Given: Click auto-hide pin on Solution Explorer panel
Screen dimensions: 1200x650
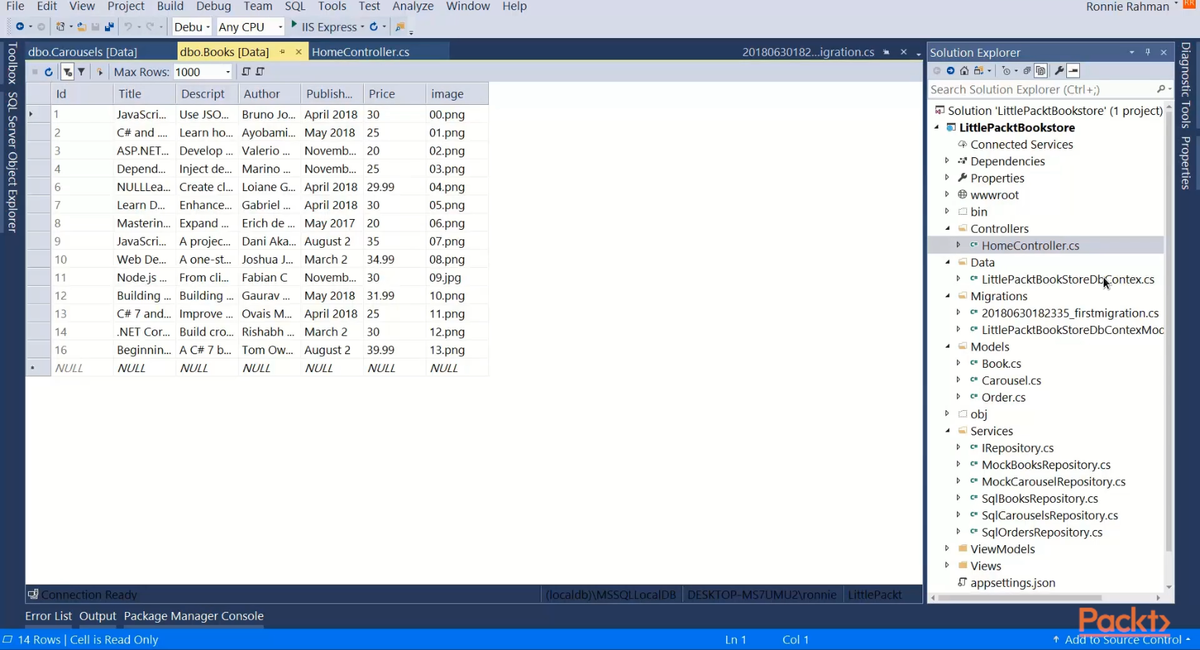Looking at the screenshot, I should coord(1148,52).
